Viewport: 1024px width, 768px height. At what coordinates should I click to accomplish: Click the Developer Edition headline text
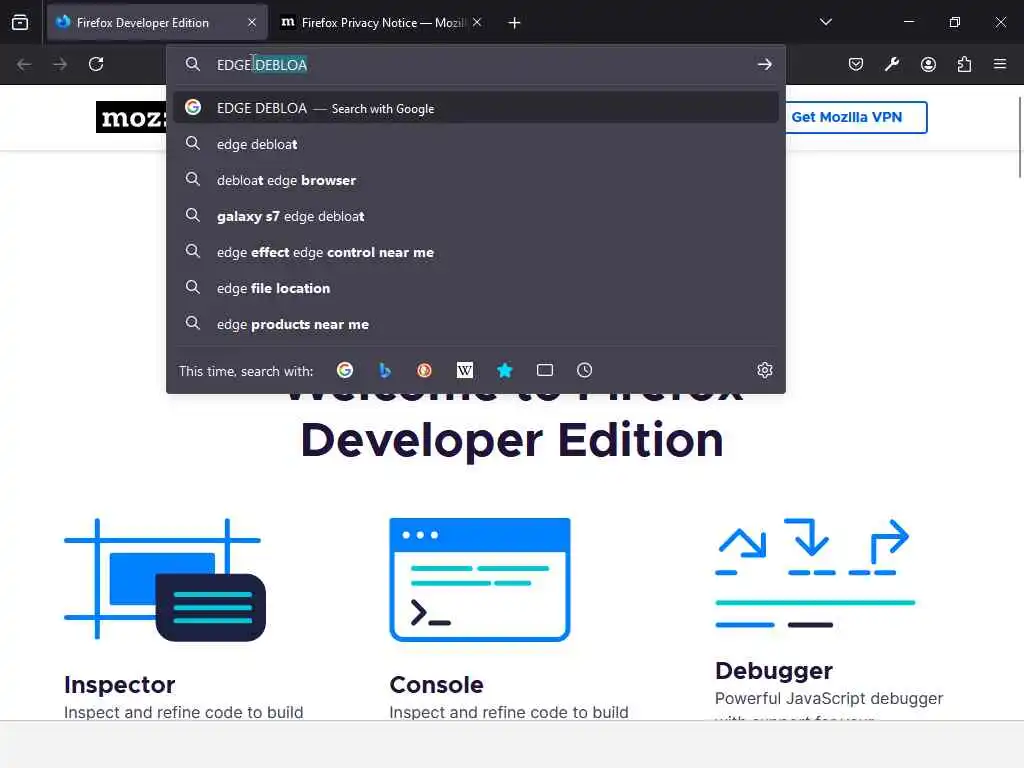click(x=512, y=440)
